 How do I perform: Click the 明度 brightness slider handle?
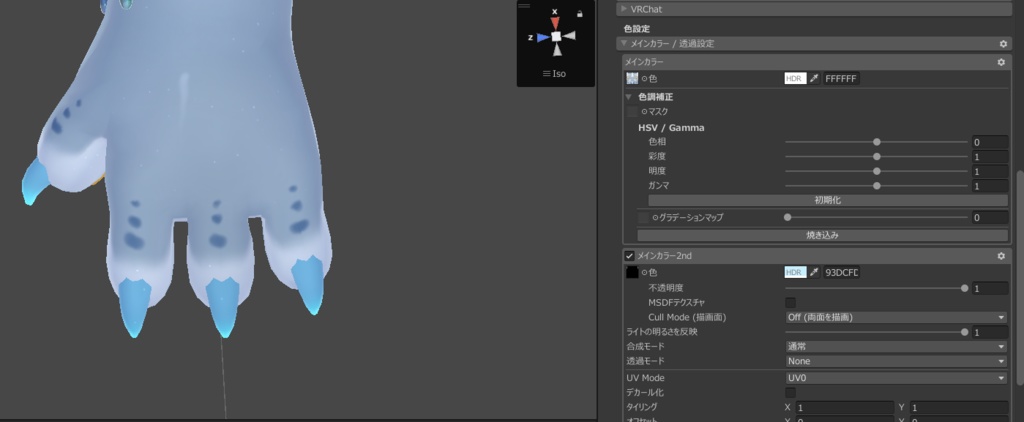pyautogui.click(x=876, y=171)
